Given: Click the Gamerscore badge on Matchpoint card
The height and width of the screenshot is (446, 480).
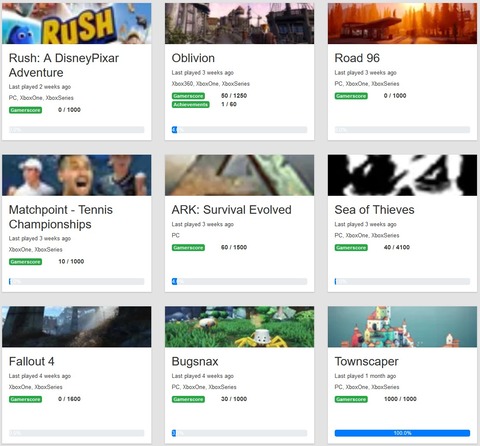Looking at the screenshot, I should coord(25,262).
